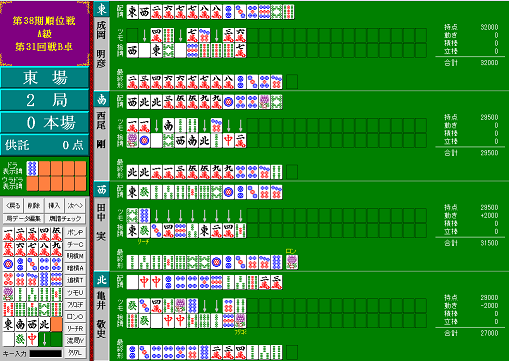Click the リーチR declaration button
This screenshot has height=361, width=509.
click(x=75, y=328)
